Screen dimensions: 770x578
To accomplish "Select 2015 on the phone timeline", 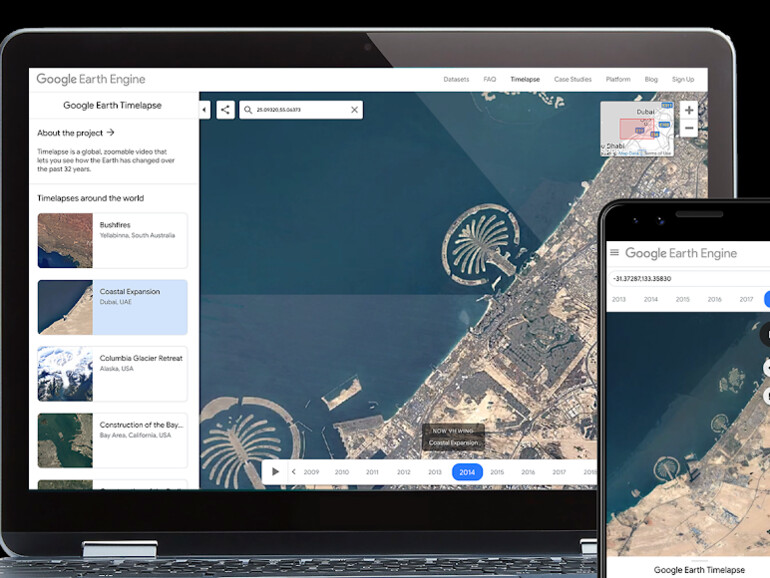I will point(683,299).
